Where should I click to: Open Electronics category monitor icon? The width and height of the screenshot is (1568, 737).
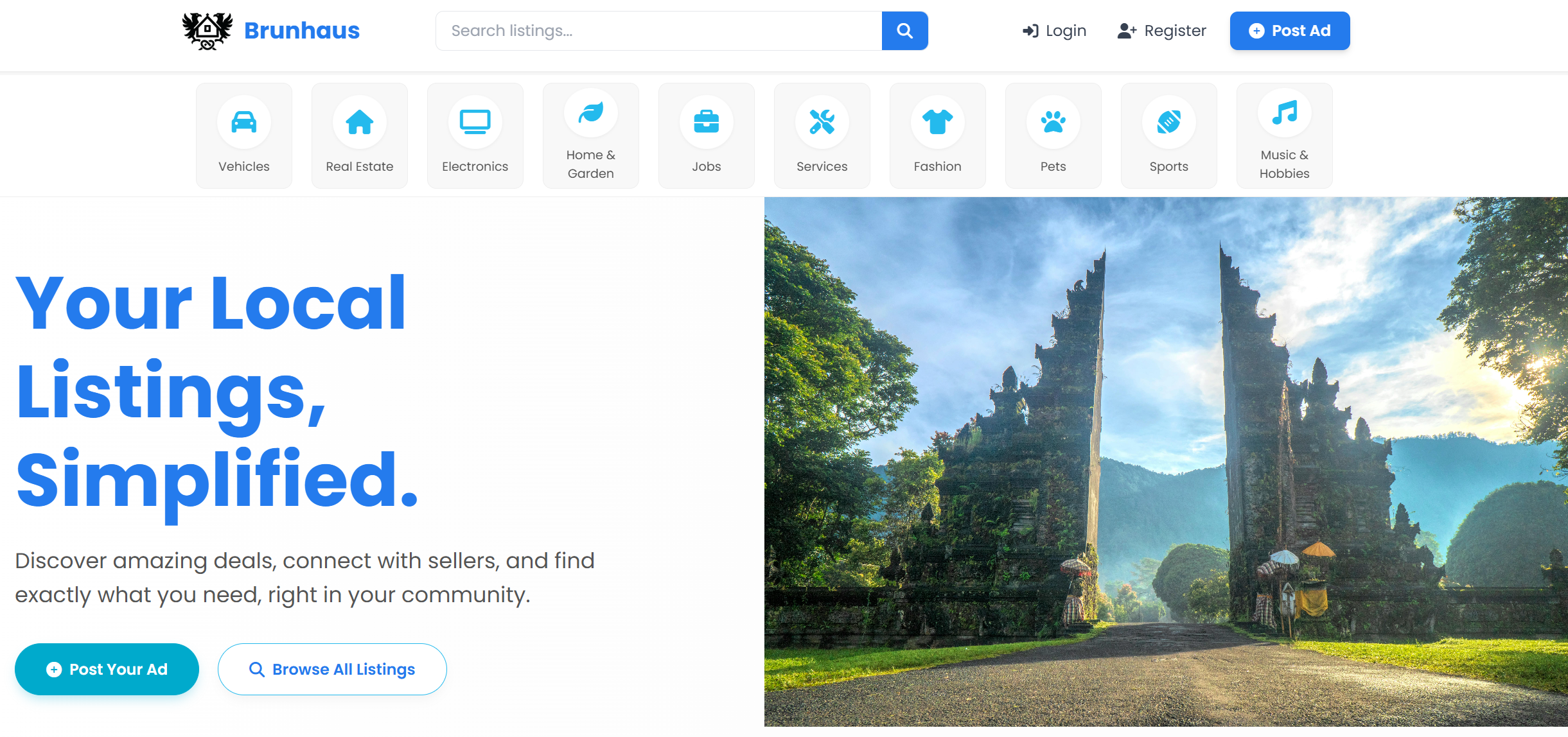(x=475, y=122)
